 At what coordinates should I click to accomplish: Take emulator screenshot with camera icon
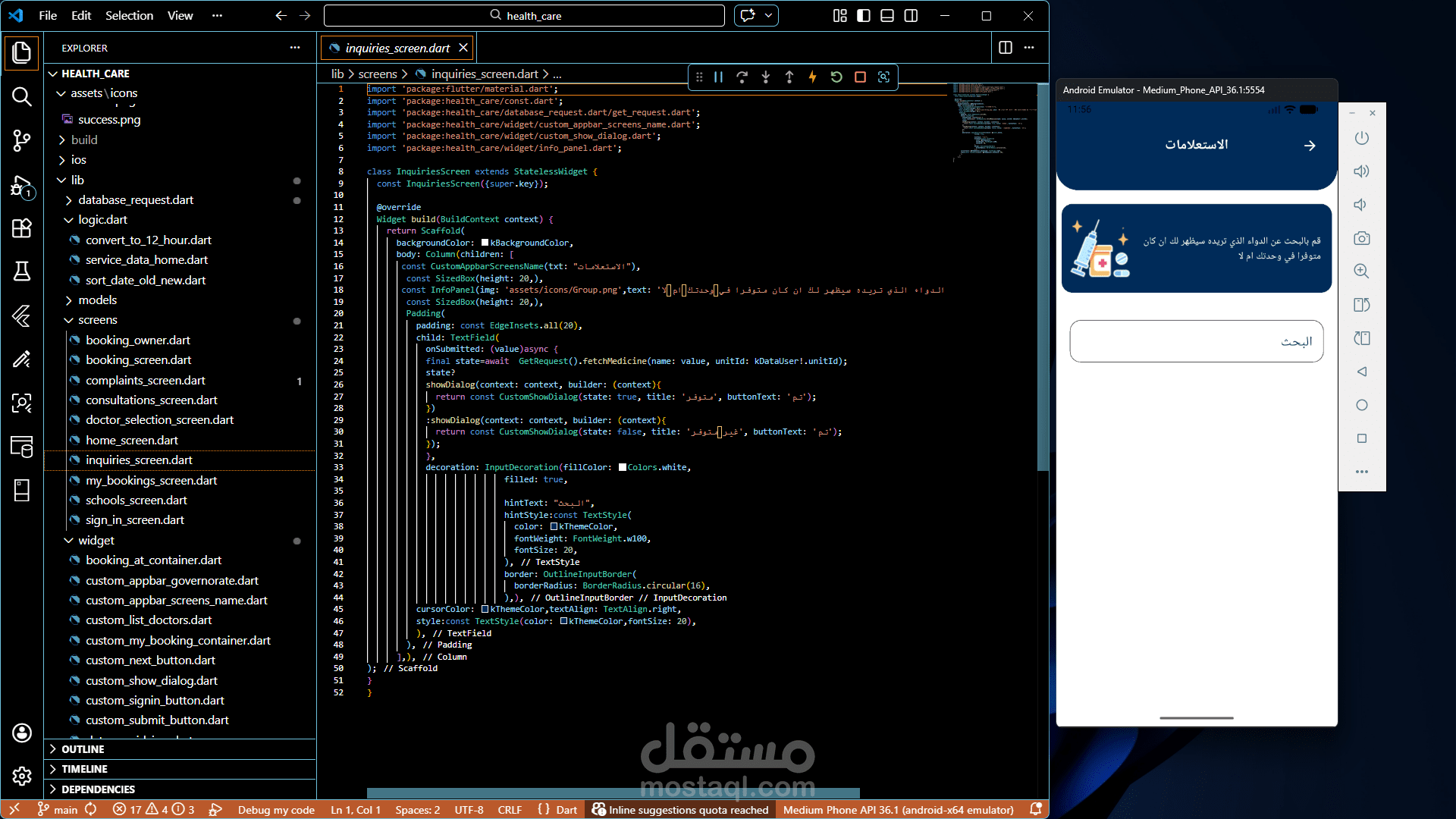[x=1361, y=238]
